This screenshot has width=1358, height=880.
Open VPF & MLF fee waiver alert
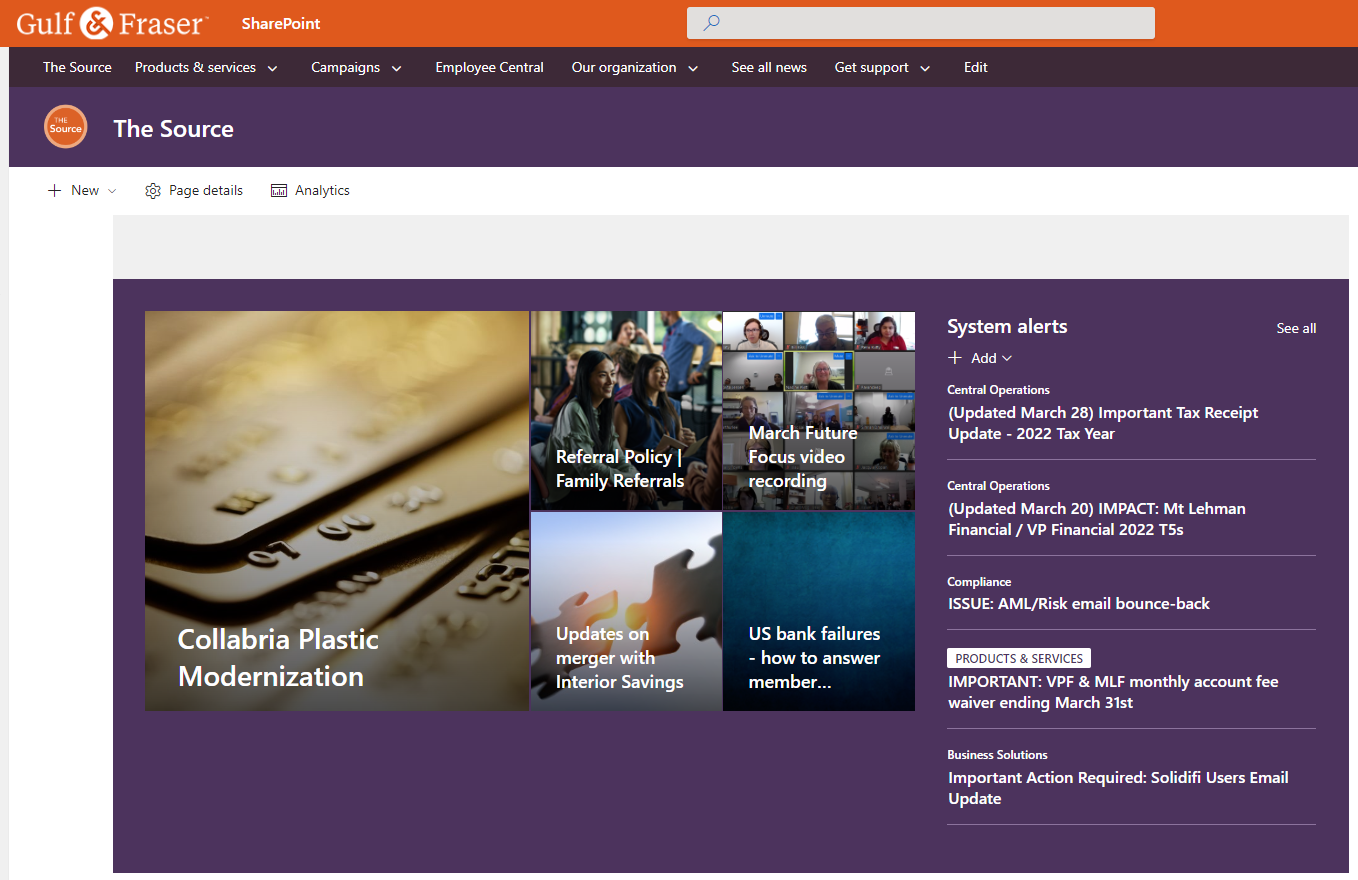(1113, 692)
